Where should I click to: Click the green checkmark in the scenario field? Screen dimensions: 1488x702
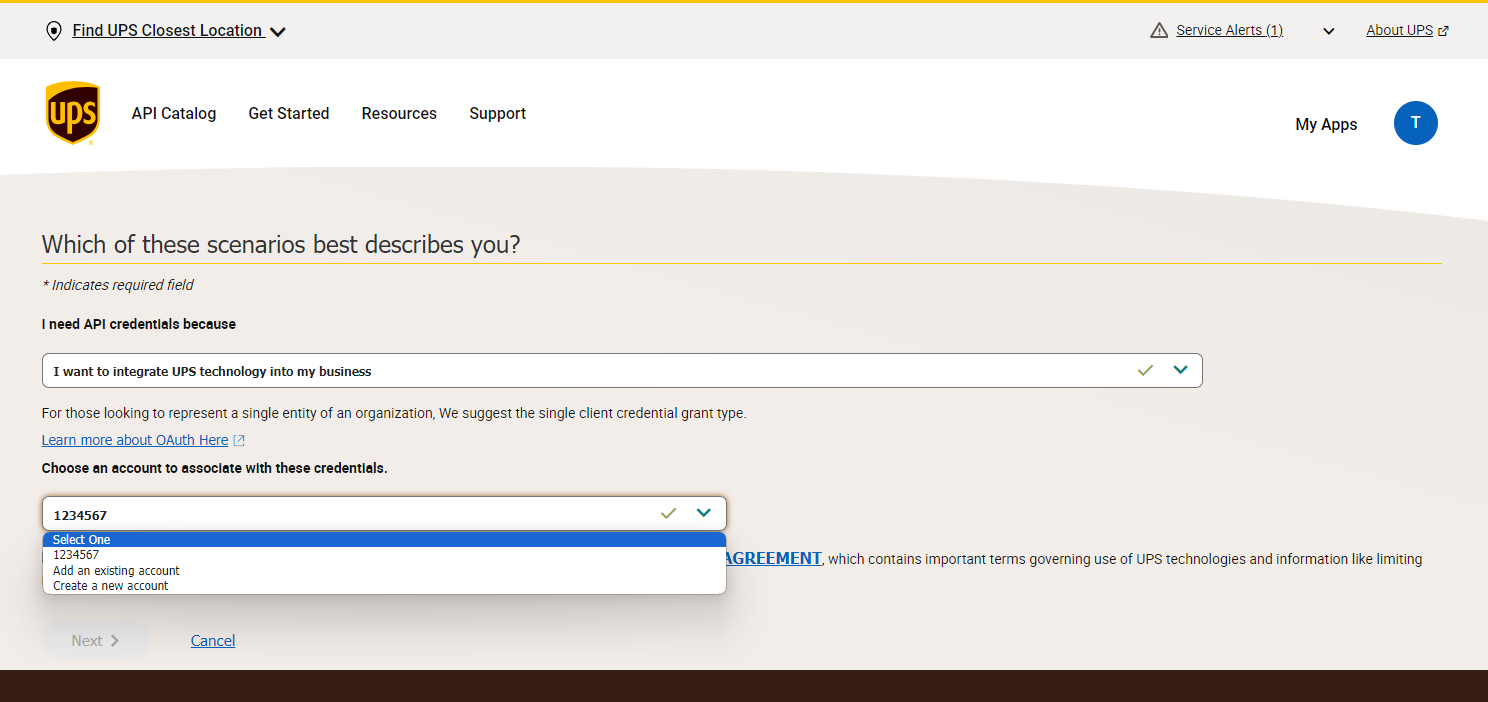coord(1145,369)
